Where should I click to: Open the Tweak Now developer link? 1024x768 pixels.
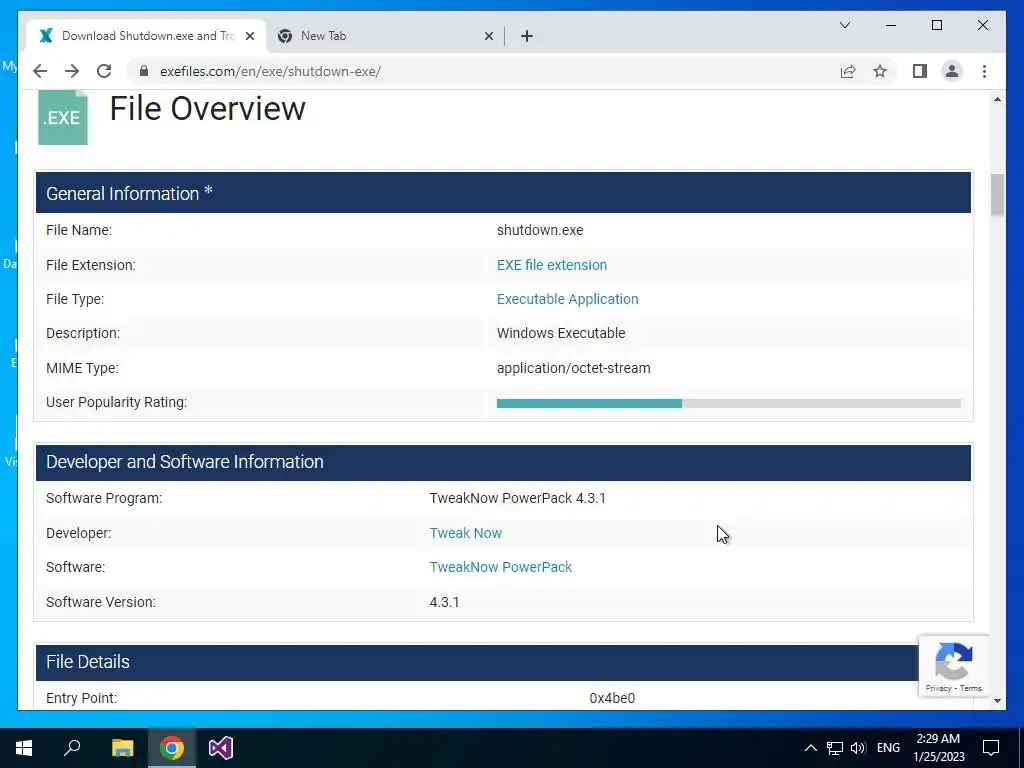[x=466, y=533]
